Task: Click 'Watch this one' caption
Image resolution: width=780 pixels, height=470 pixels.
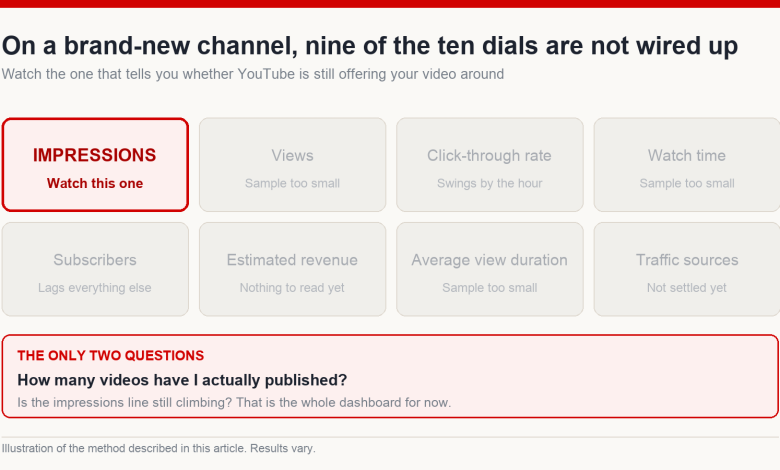Action: pos(95,184)
